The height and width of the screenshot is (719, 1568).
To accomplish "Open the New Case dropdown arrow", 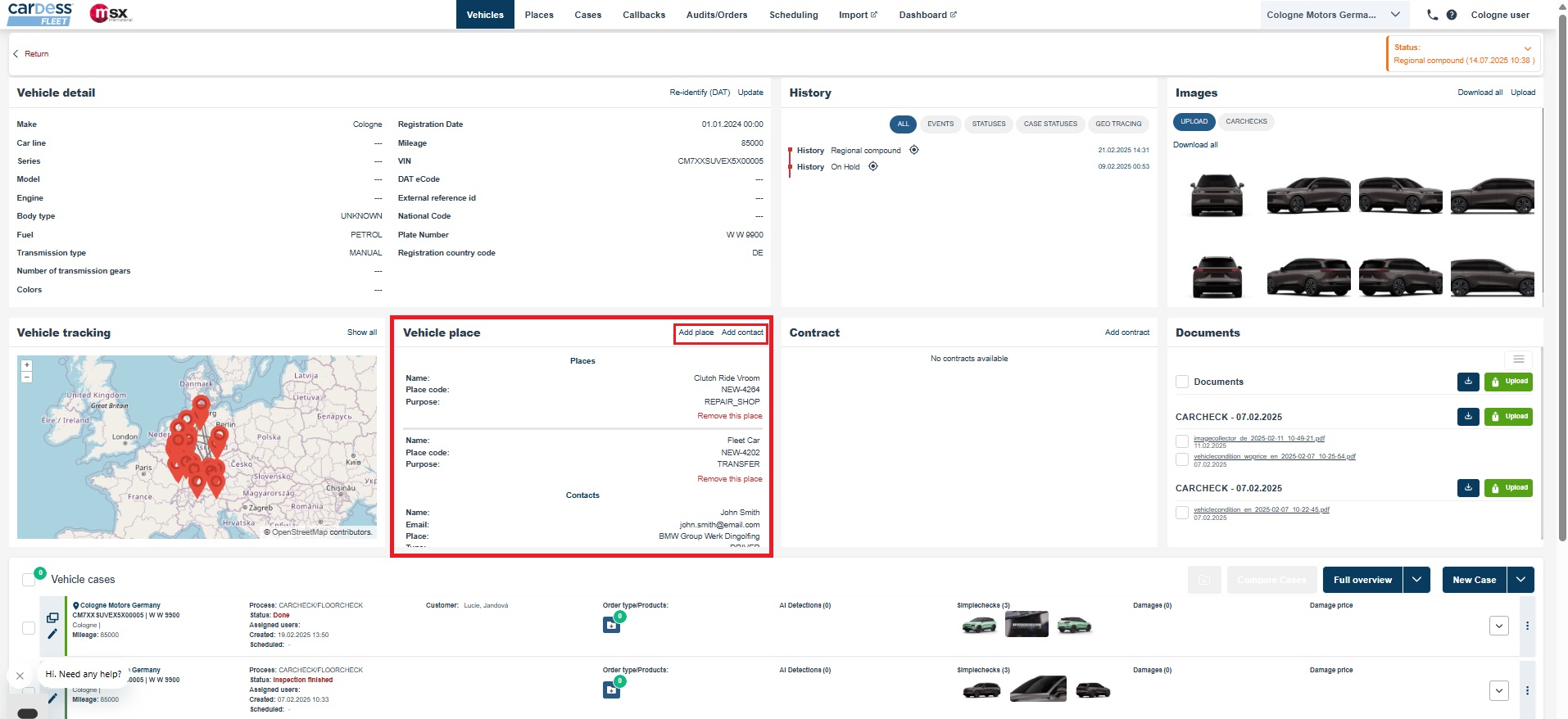I will [1520, 580].
